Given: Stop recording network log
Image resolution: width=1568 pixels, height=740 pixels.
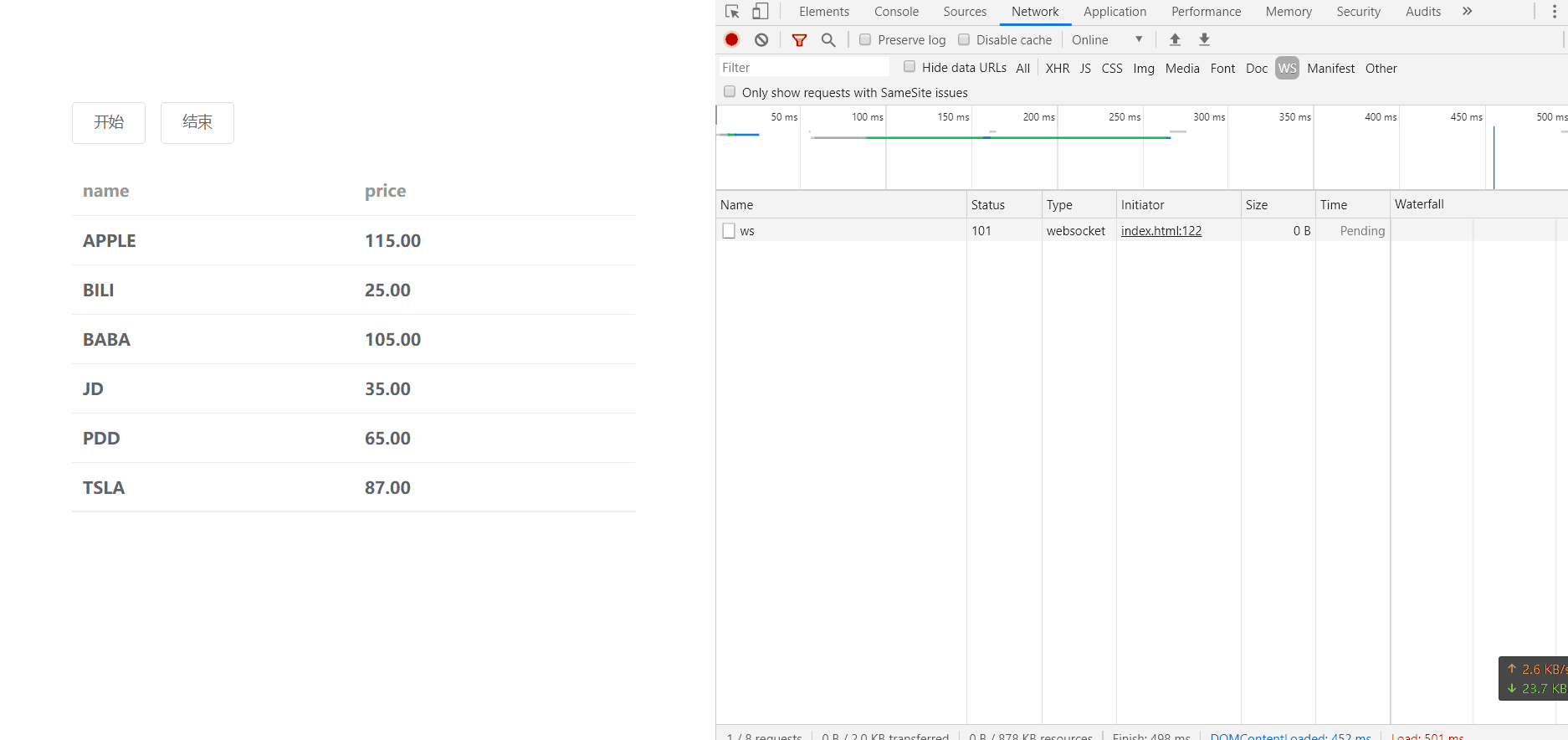Looking at the screenshot, I should click(x=732, y=39).
